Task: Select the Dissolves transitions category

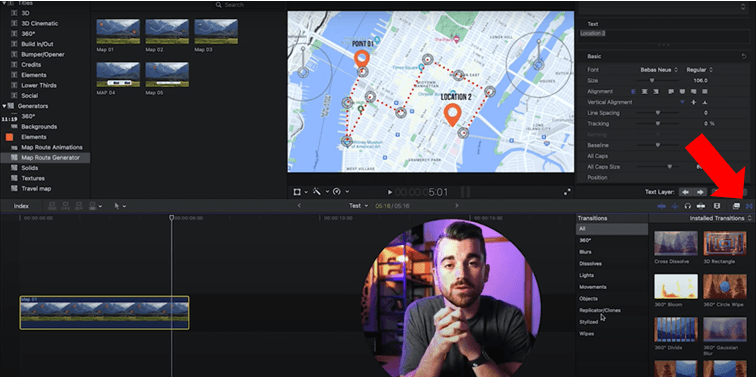Action: (x=591, y=264)
